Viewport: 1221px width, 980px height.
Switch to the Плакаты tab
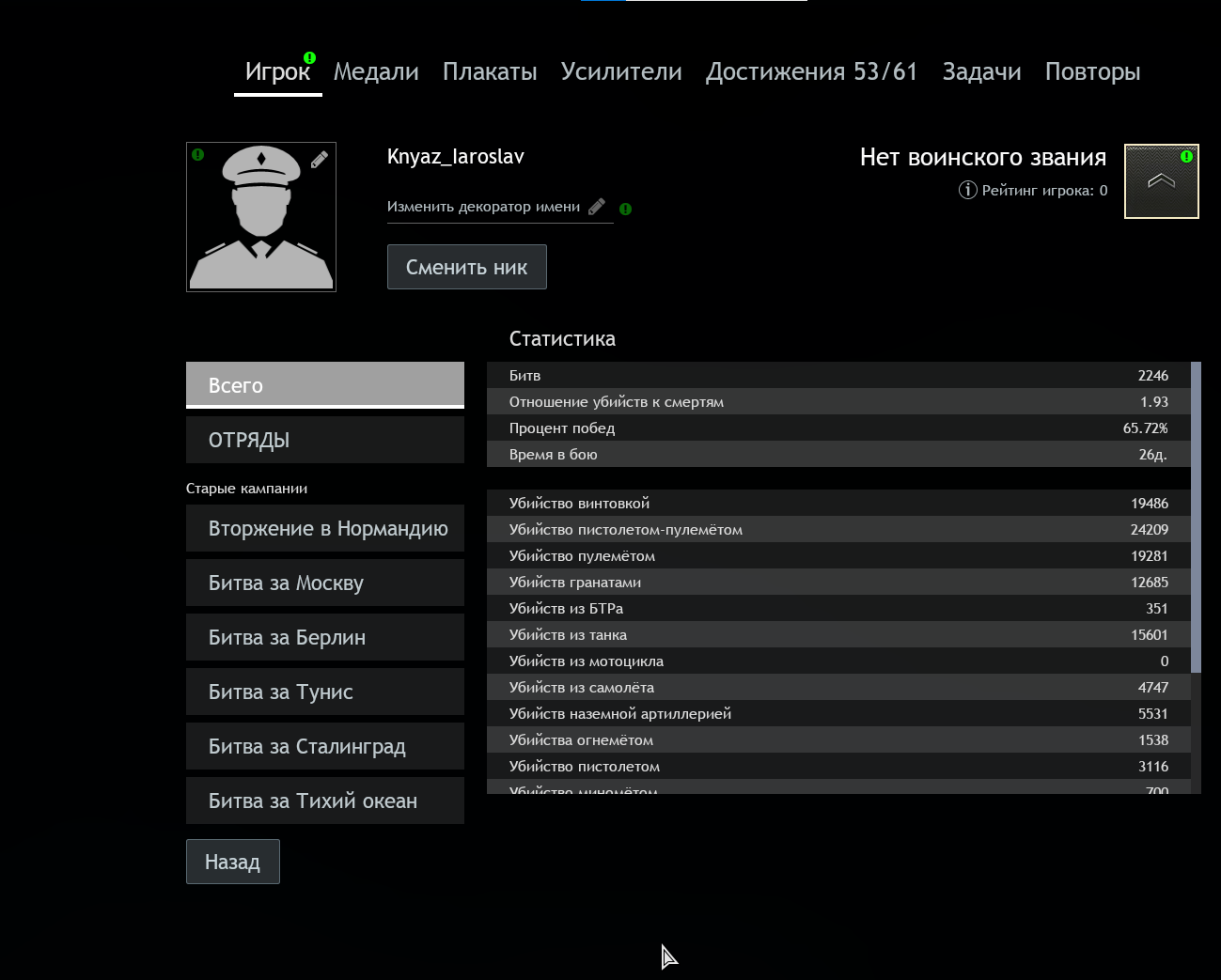point(490,71)
